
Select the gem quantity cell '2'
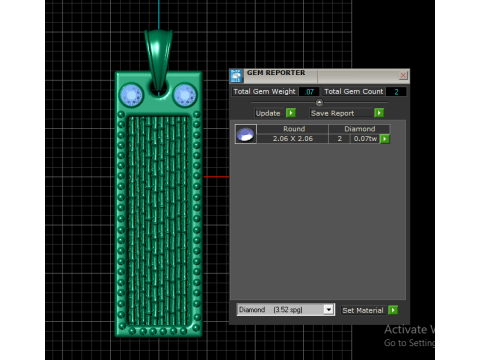pyautogui.click(x=339, y=139)
